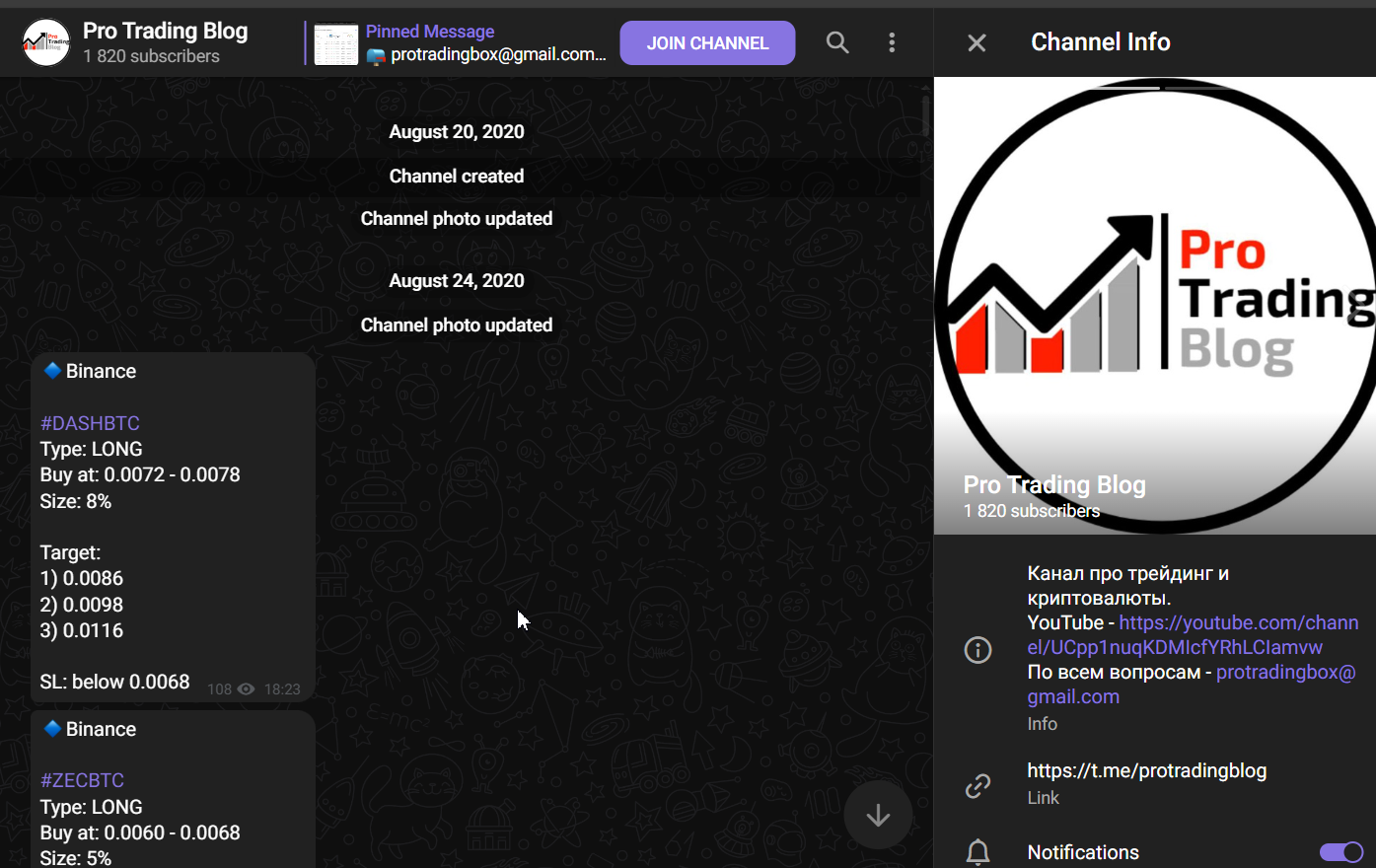Click the large Pro Trading Blog photo
The height and width of the screenshot is (868, 1376).
click(x=1155, y=306)
